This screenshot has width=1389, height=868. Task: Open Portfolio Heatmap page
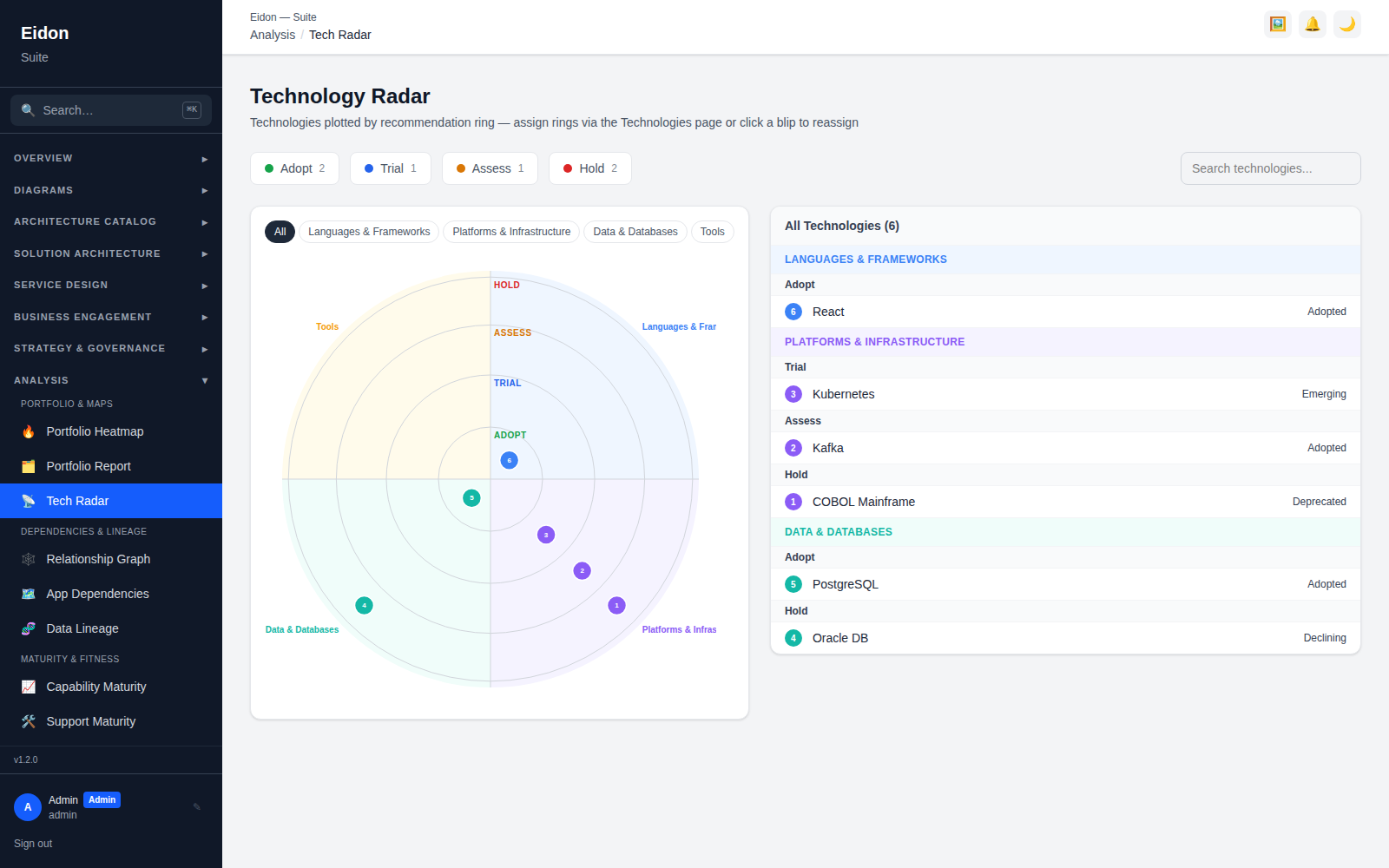(x=111, y=431)
